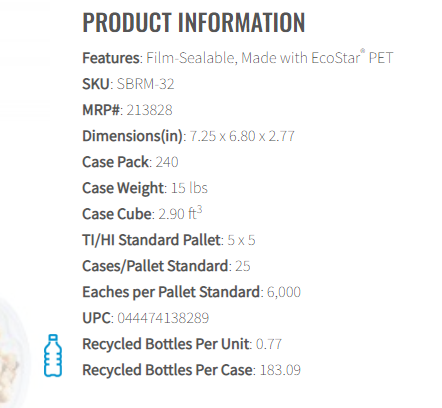Click the Film-Sealable feature text
Screen dimensions: 442x408
[x=191, y=58]
